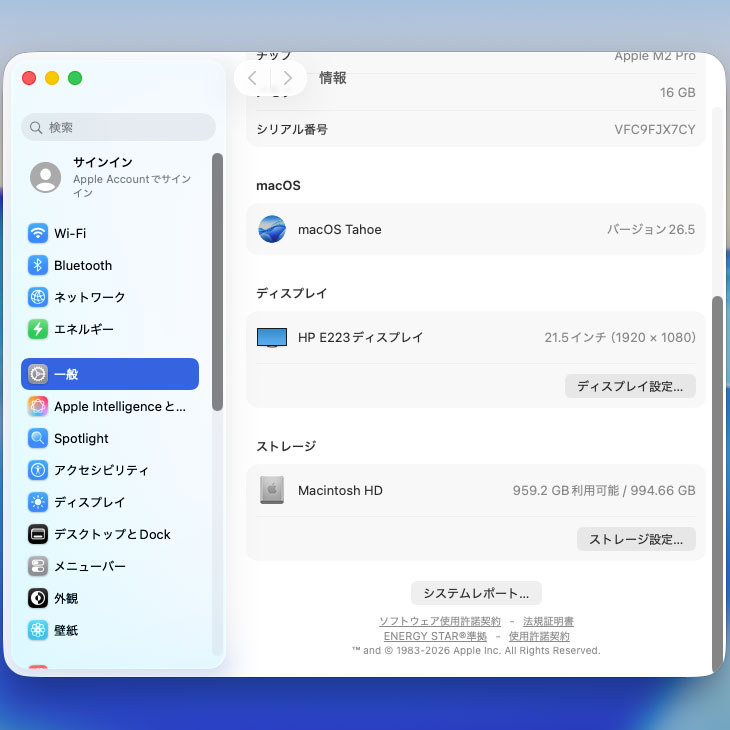Viewport: 730px width, 730px height.
Task: Click 21.5インチ (1920 × 1080) text
Action: point(620,338)
